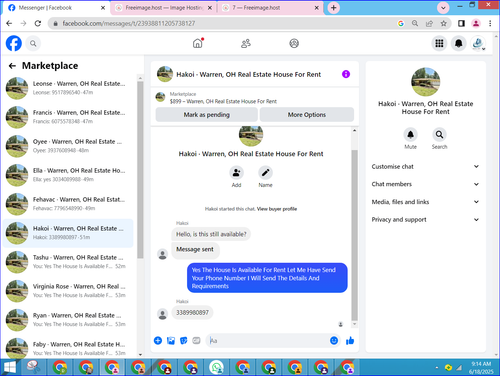The width and height of the screenshot is (500, 376).
Task: Open the browser share icon in the address bar
Action: [429, 23]
